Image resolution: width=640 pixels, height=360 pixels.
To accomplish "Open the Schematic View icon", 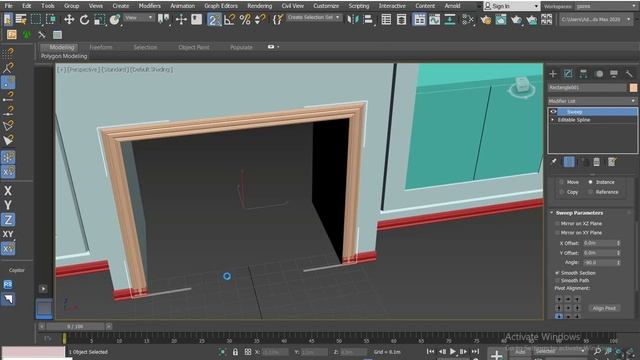I will point(450,19).
